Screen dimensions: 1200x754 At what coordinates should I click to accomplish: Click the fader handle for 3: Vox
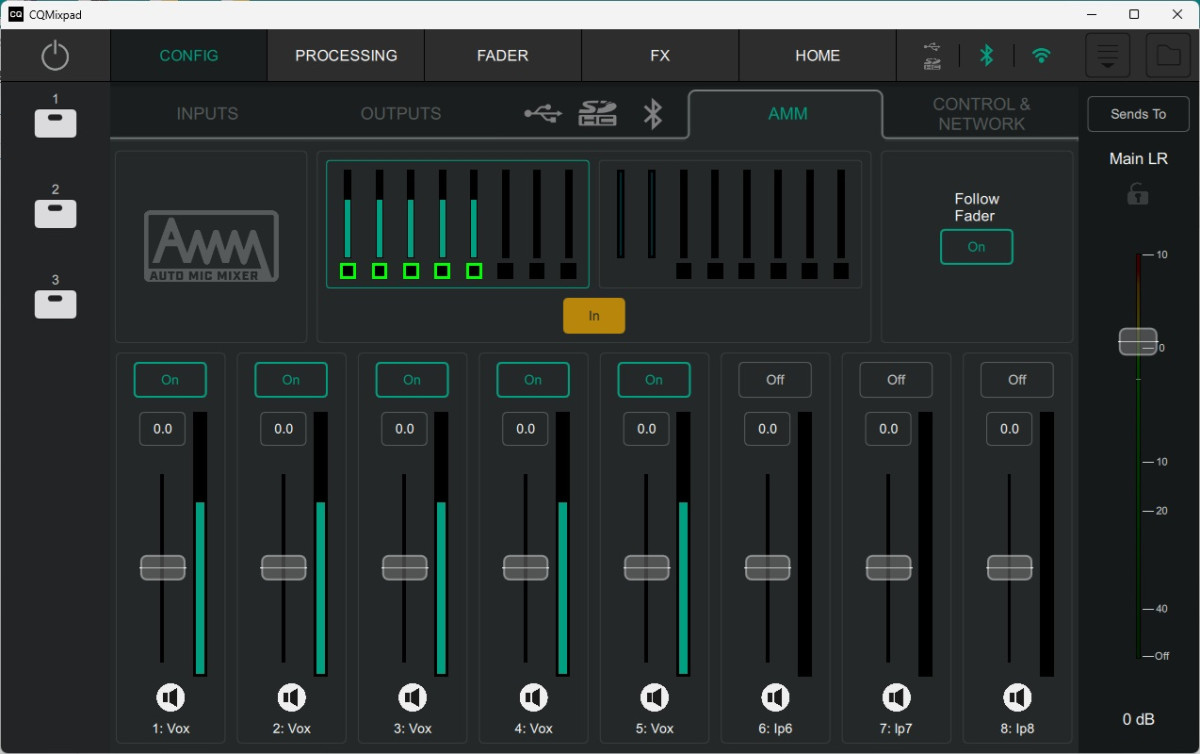[405, 567]
